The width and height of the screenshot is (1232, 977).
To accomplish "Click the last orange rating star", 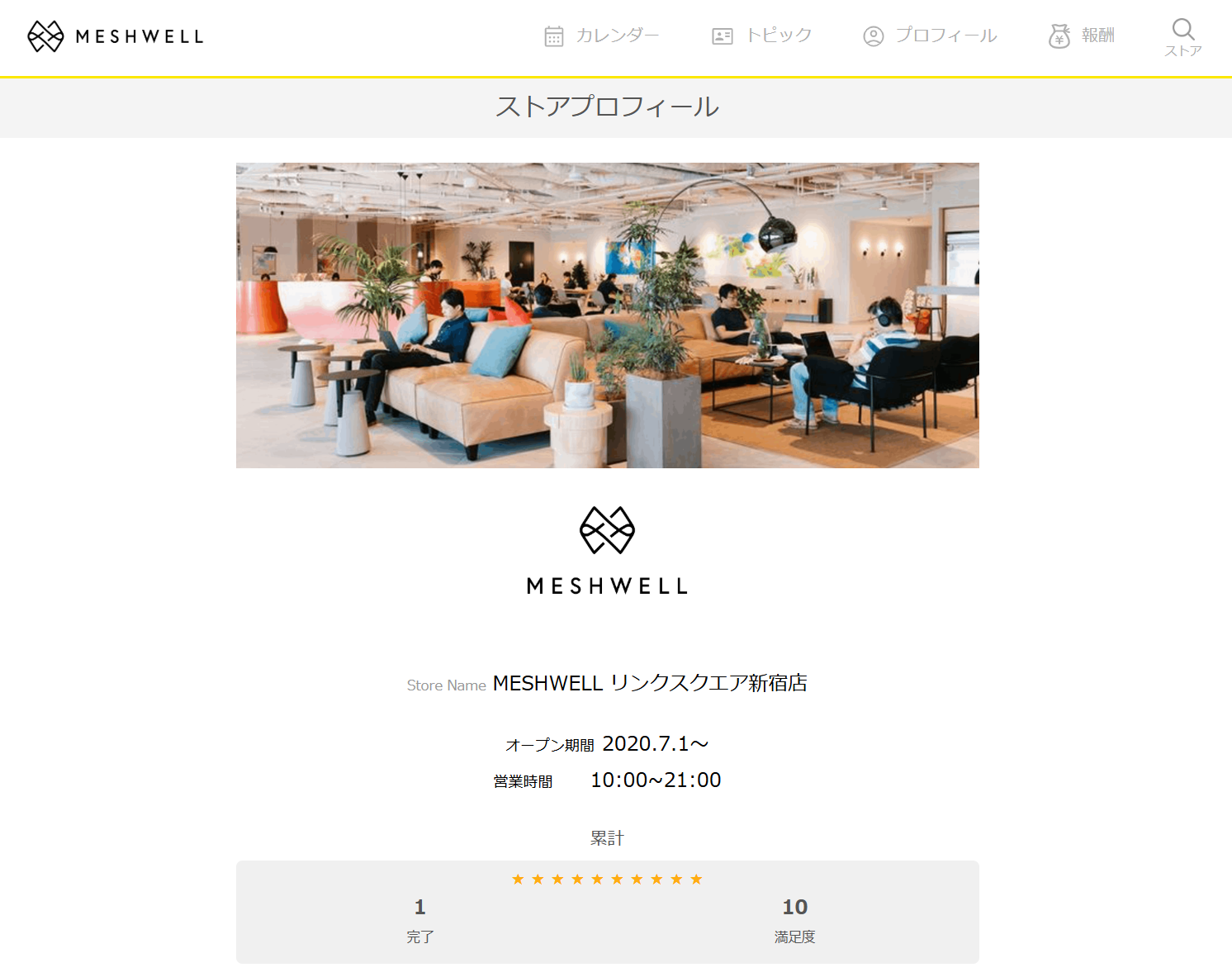I will click(696, 879).
